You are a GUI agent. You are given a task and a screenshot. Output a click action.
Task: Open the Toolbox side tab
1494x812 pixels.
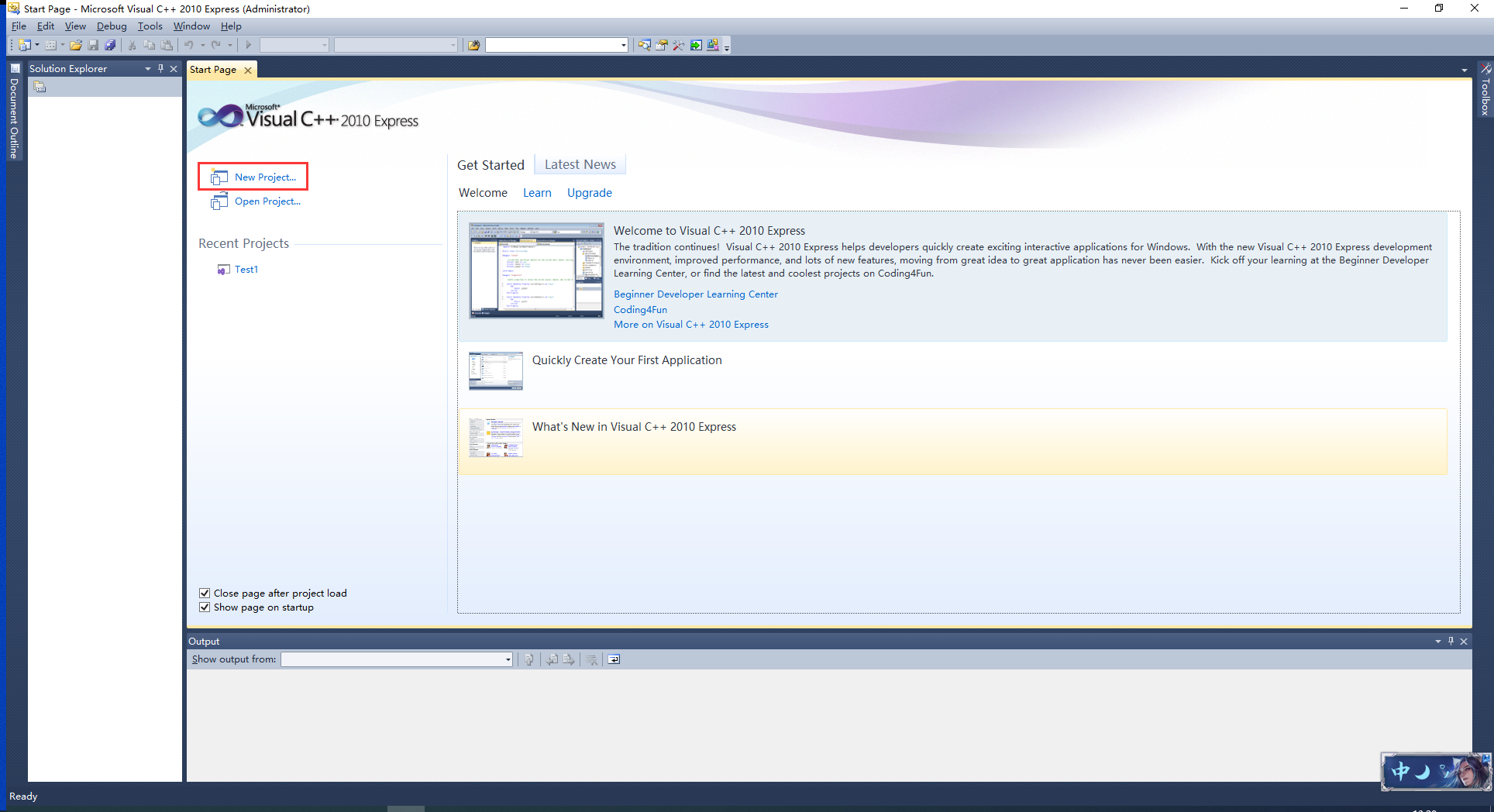[1485, 91]
